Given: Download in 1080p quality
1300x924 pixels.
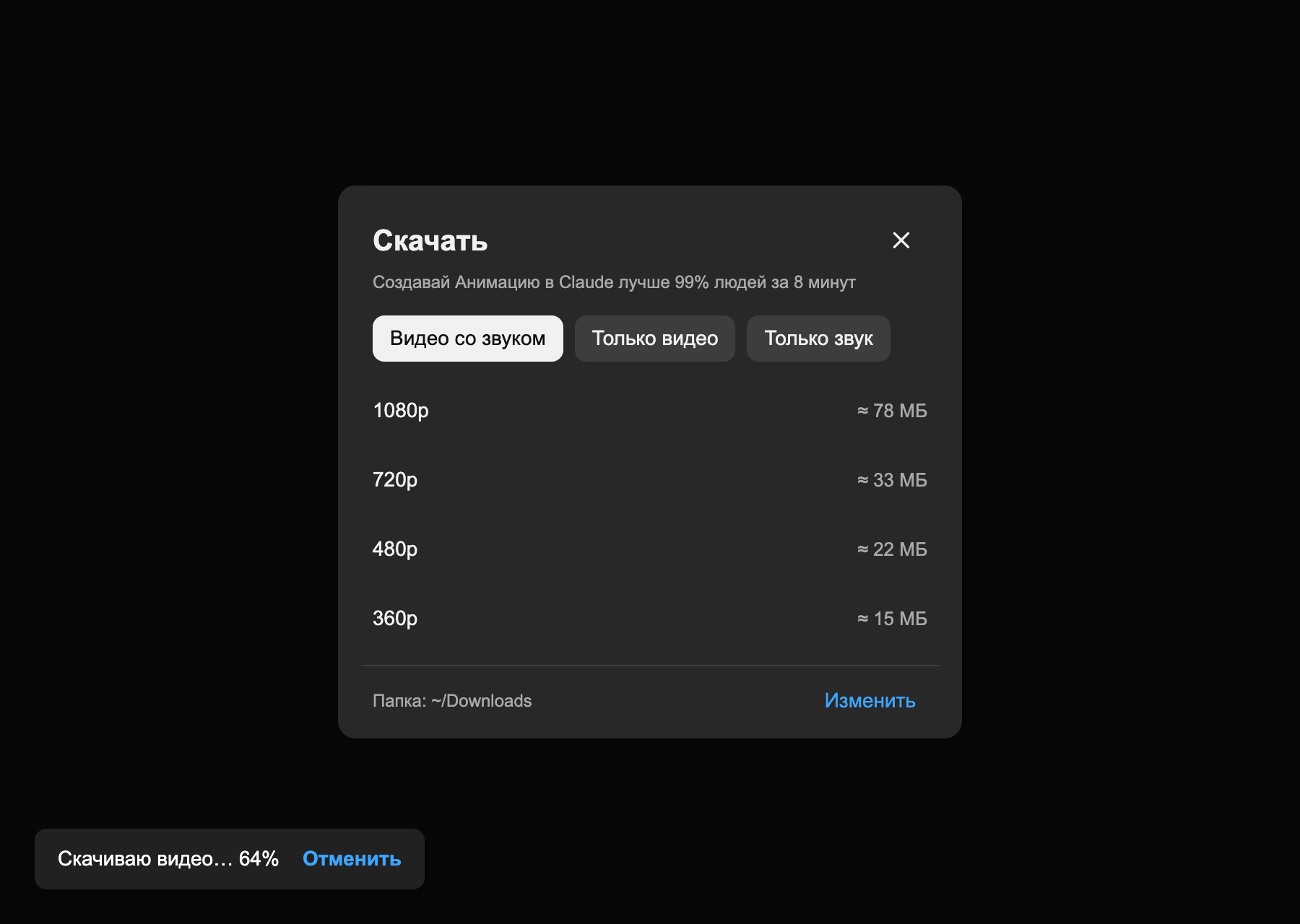Looking at the screenshot, I should tap(650, 411).
